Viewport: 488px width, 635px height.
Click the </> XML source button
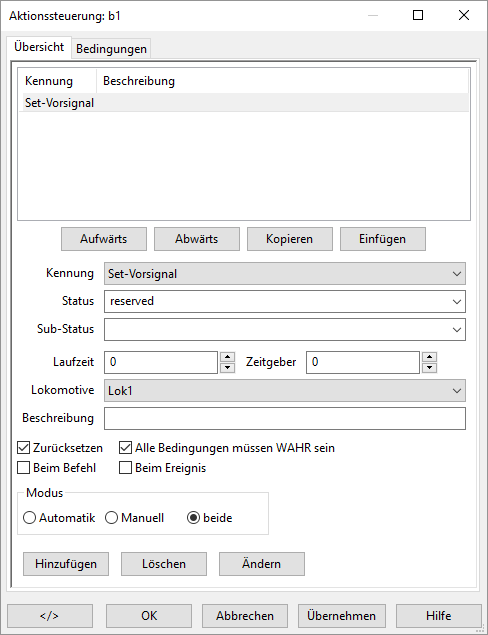50,616
